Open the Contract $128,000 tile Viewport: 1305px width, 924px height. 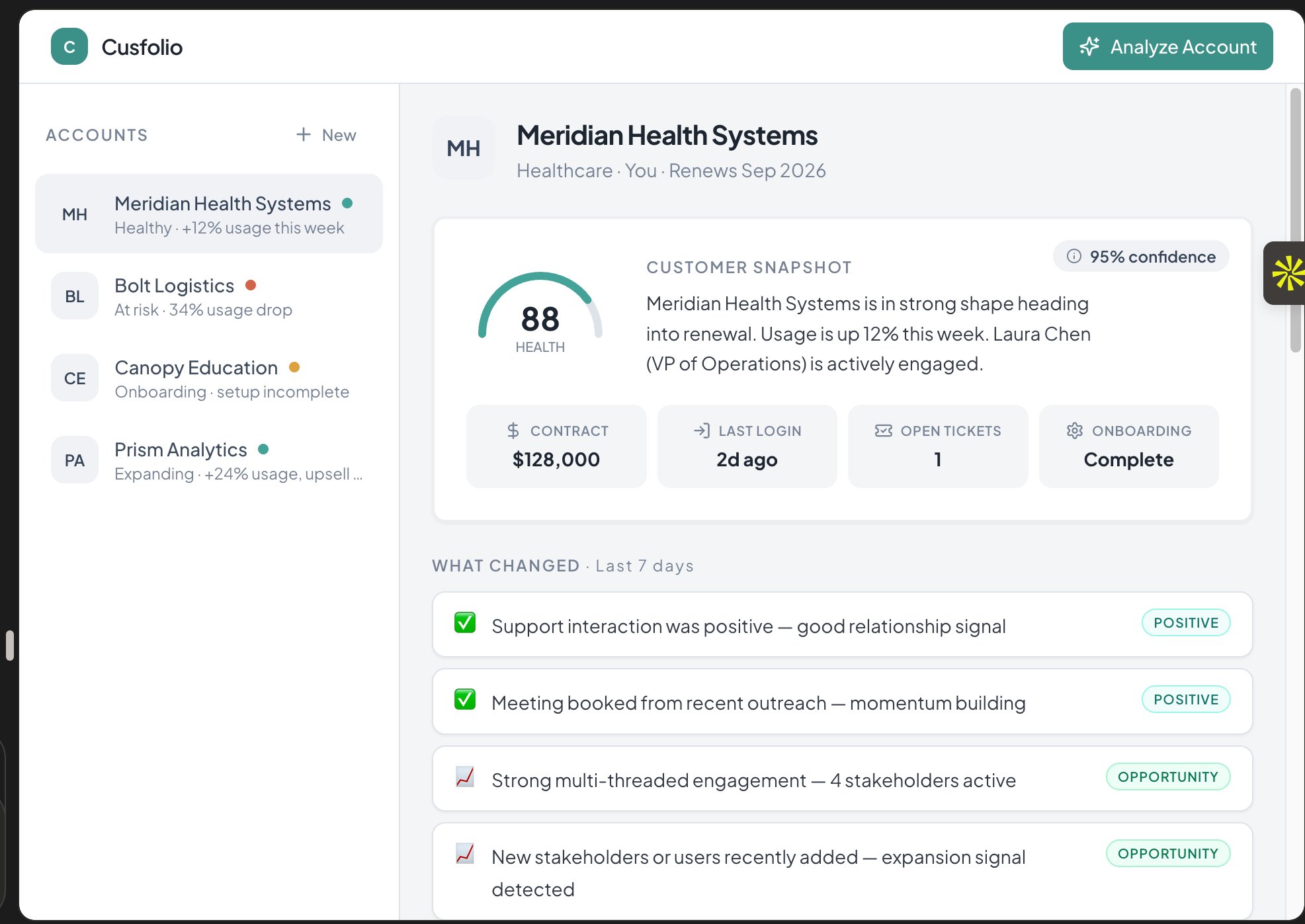coord(556,446)
